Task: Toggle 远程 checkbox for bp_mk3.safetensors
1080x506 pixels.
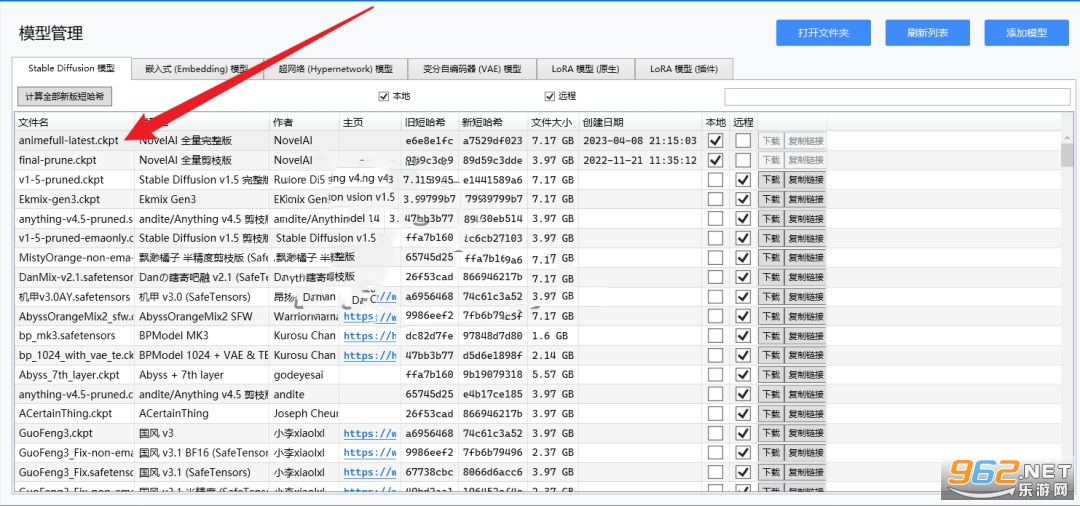Action: (743, 336)
